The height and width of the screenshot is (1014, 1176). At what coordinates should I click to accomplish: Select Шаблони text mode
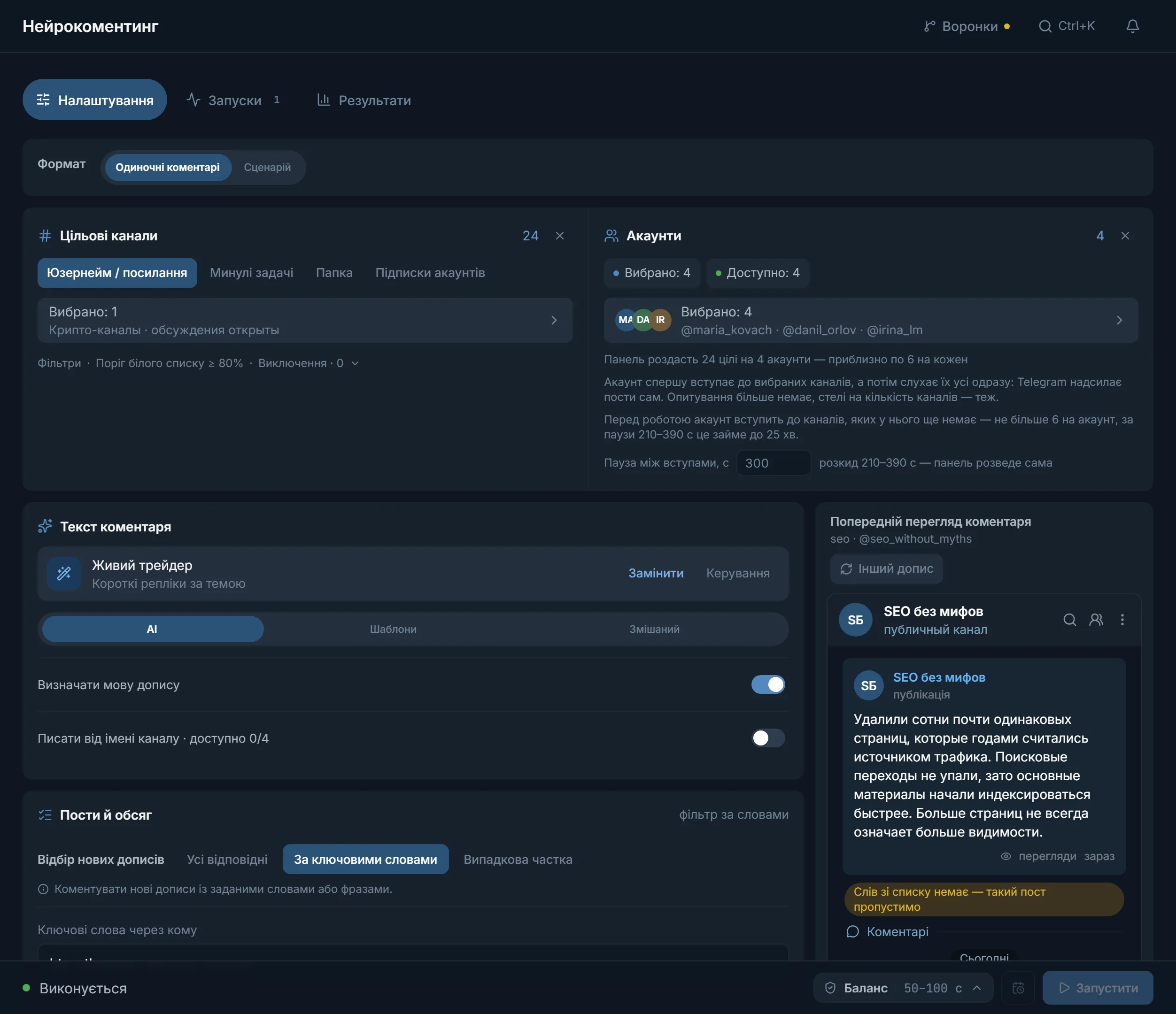click(393, 629)
